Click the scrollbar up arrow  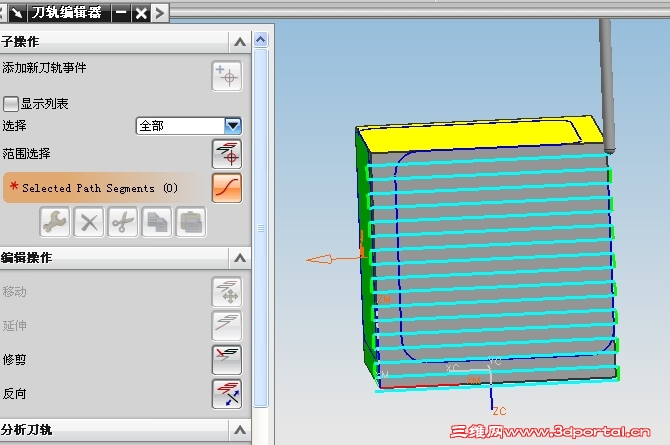(x=261, y=40)
